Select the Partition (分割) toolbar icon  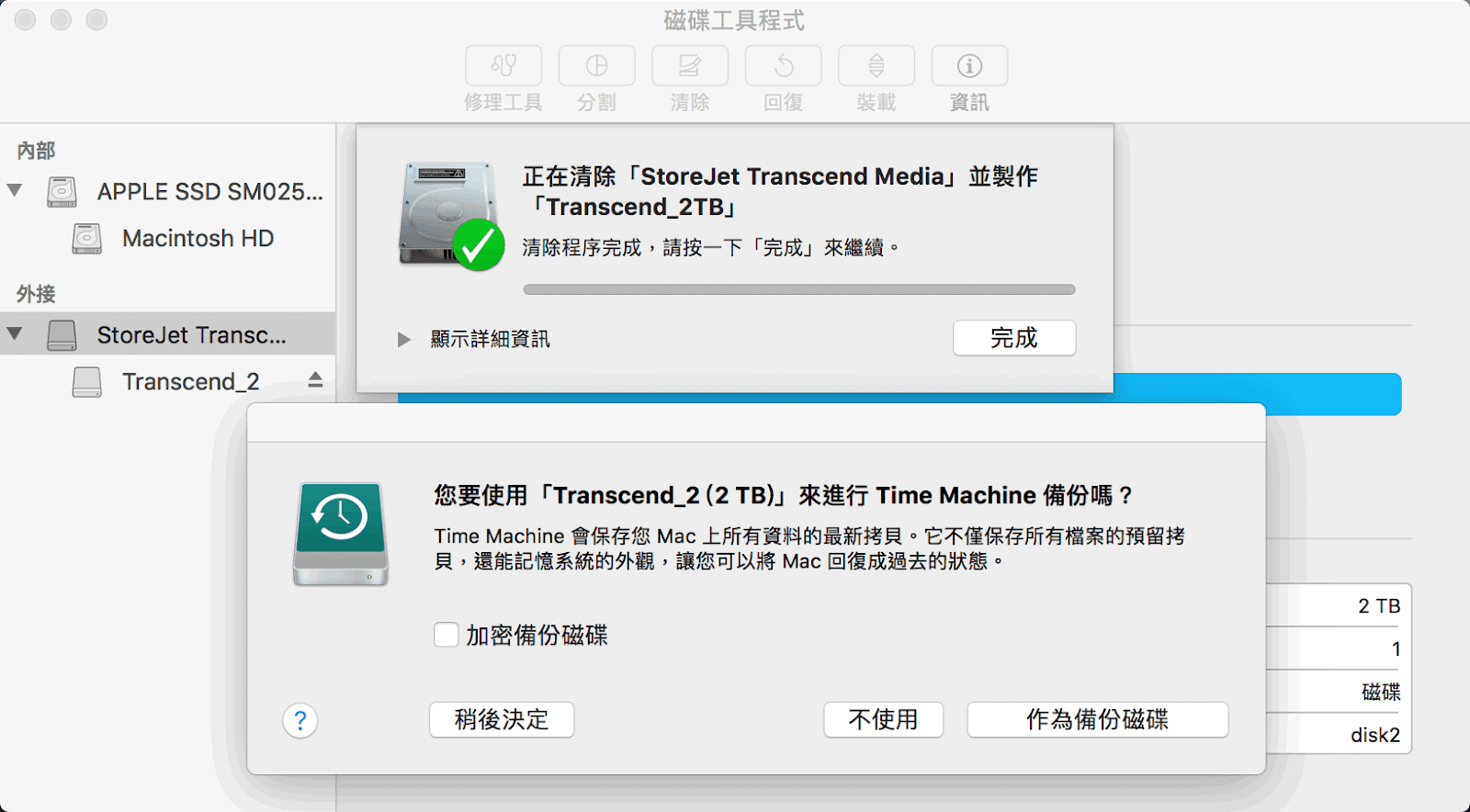point(596,66)
